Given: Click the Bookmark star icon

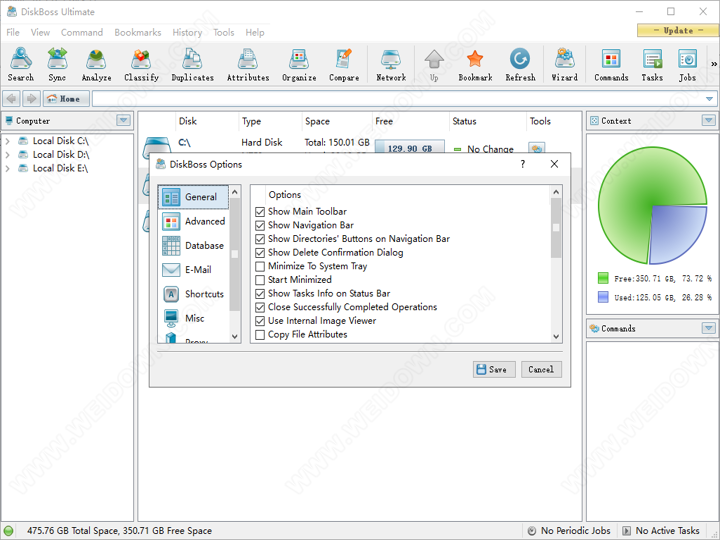Looking at the screenshot, I should [x=475, y=64].
